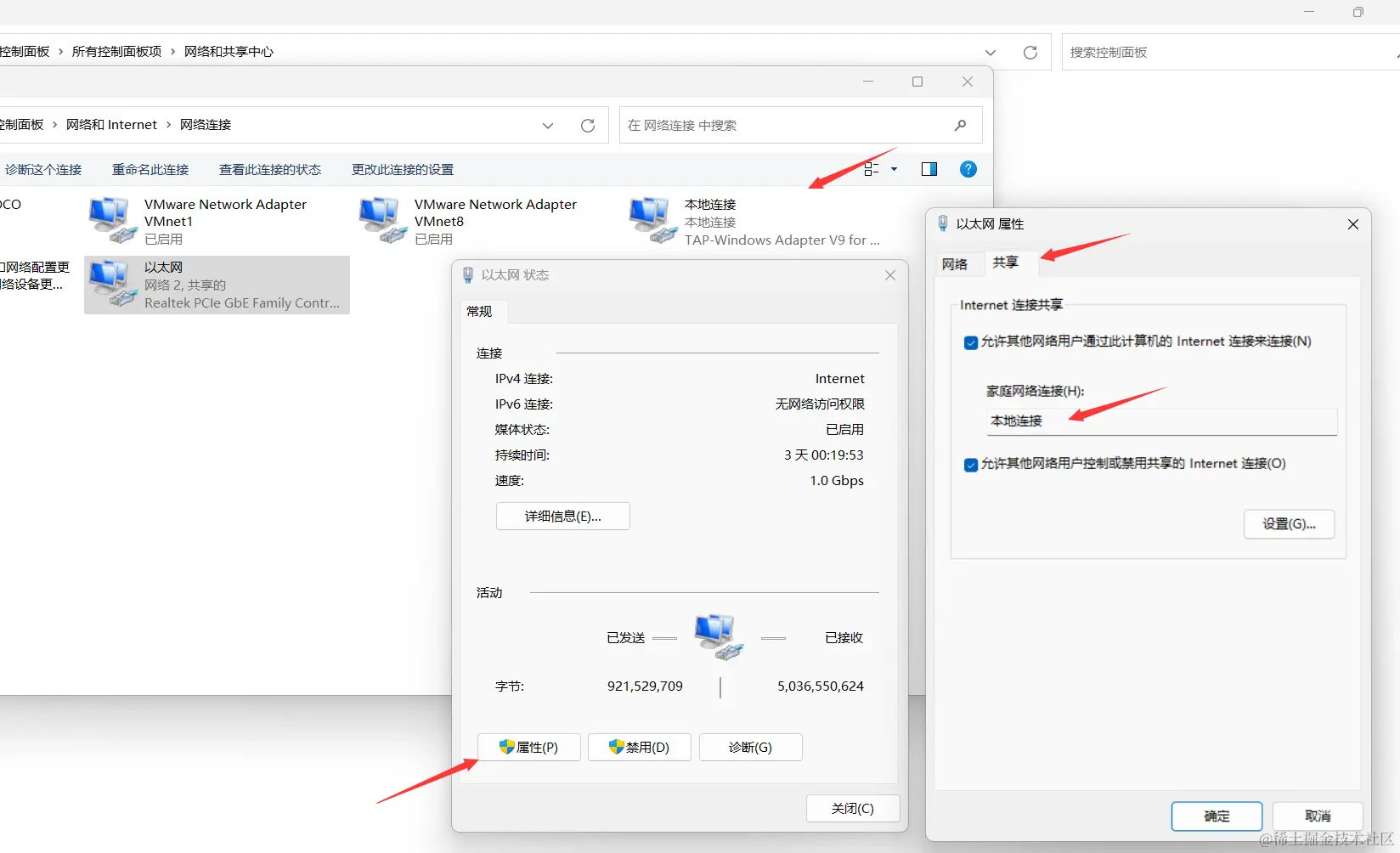Open the view layout options icon

click(872, 169)
